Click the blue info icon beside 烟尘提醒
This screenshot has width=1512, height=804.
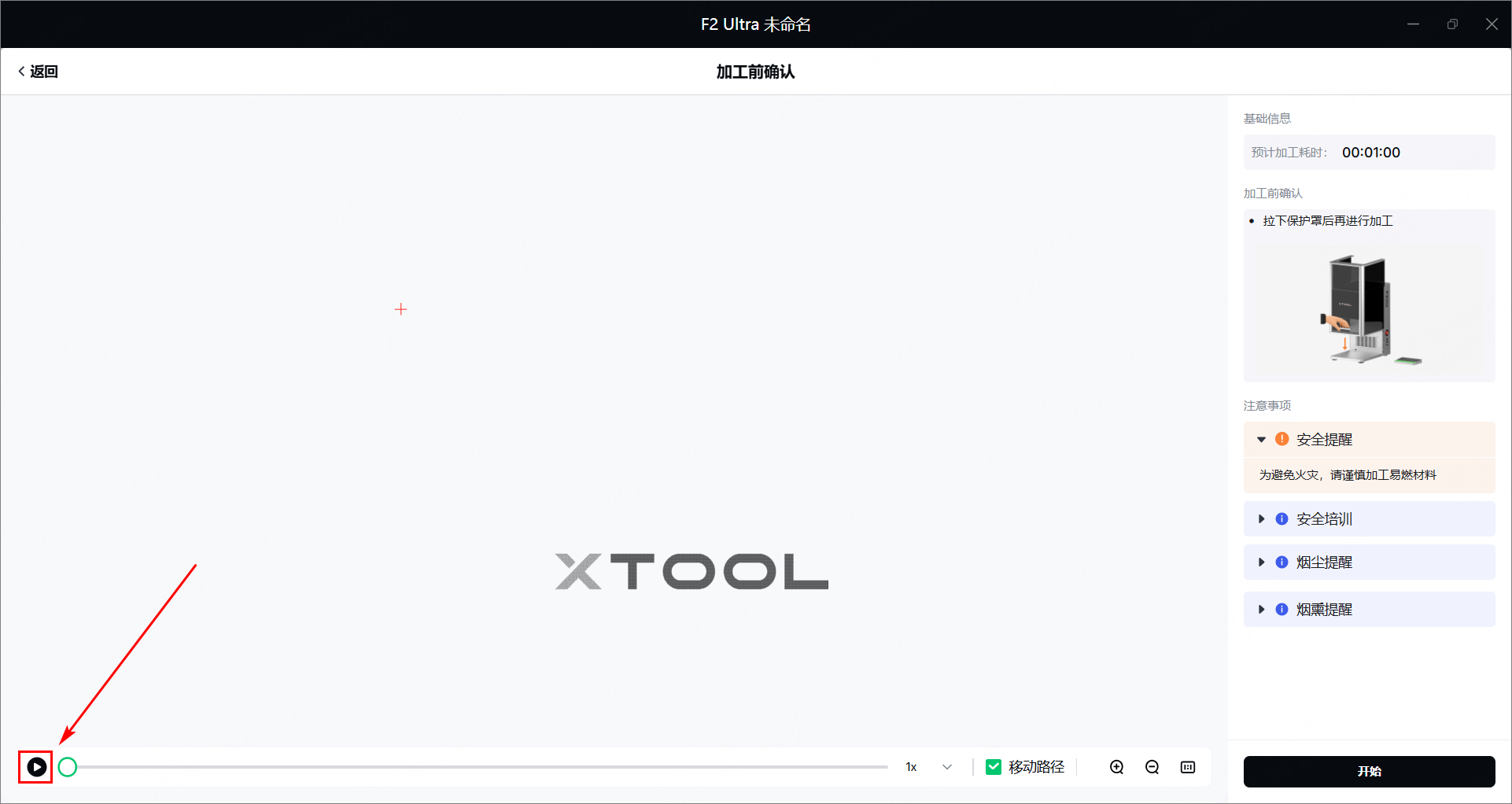[x=1282, y=562]
